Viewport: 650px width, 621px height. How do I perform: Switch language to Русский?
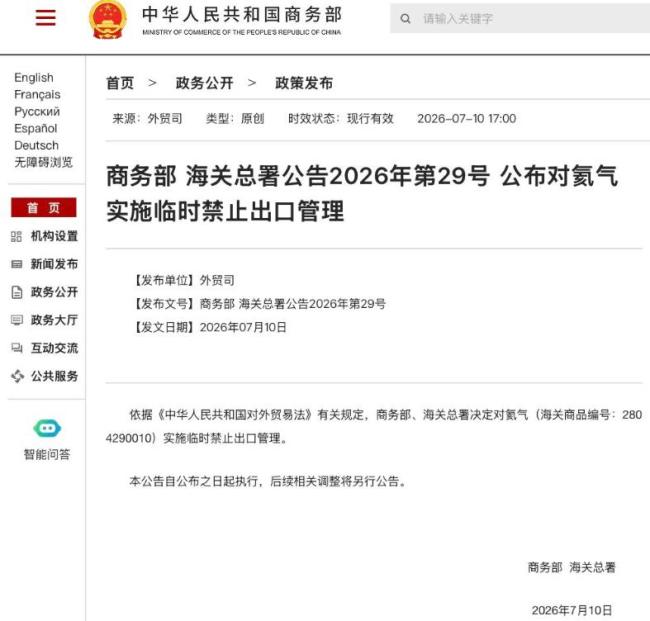[x=37, y=112]
